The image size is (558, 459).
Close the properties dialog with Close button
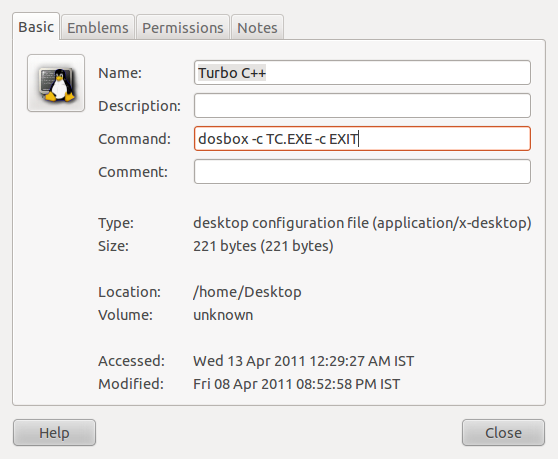pyautogui.click(x=503, y=433)
